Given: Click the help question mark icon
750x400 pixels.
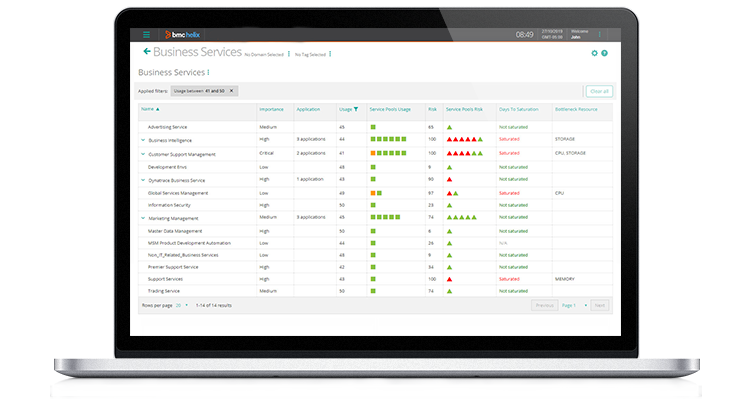Looking at the screenshot, I should pos(604,52).
